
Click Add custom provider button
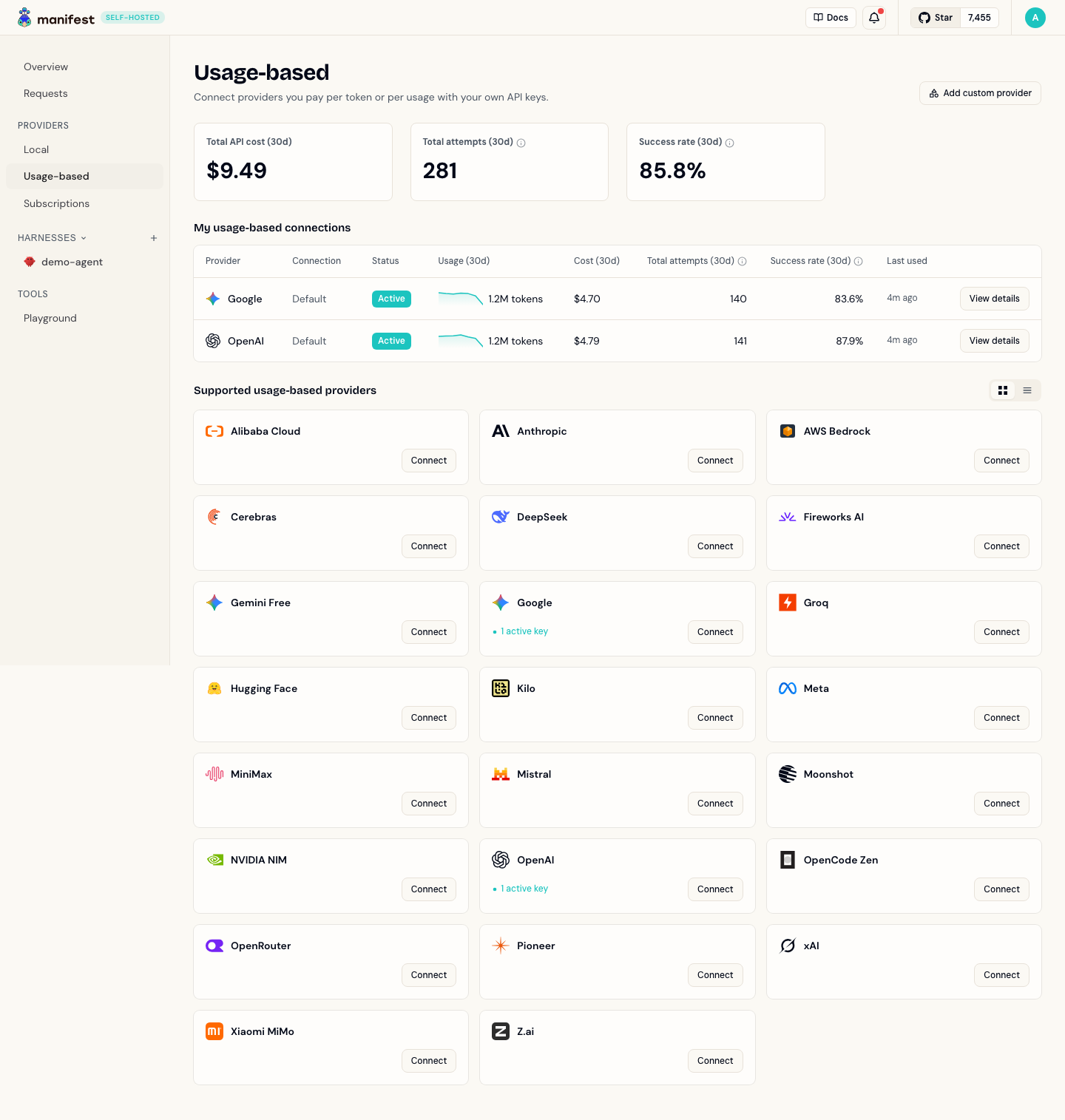tap(980, 93)
